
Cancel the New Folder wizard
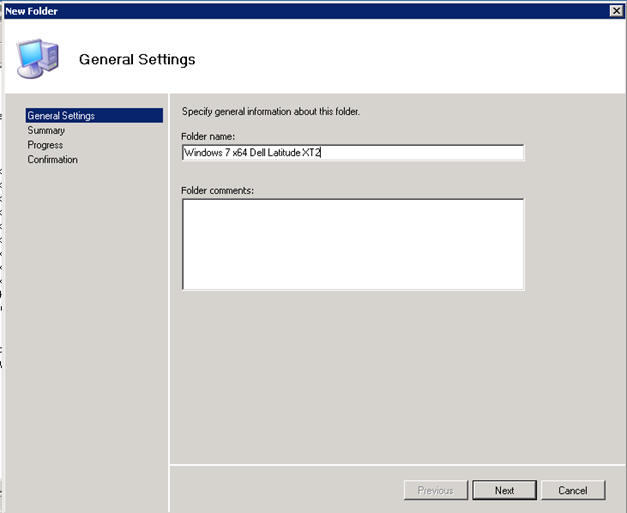573,490
